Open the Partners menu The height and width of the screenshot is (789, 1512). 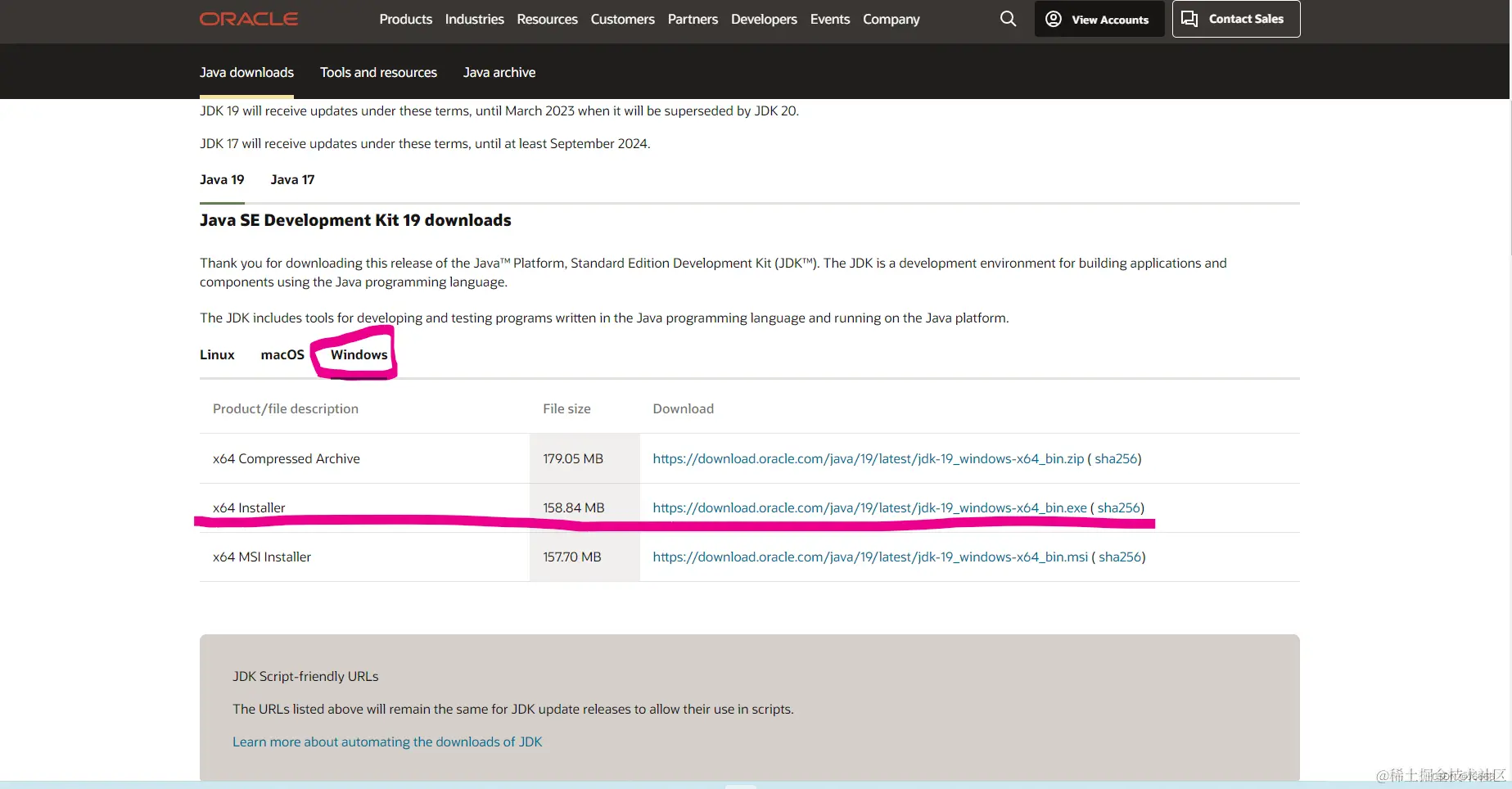click(x=693, y=19)
